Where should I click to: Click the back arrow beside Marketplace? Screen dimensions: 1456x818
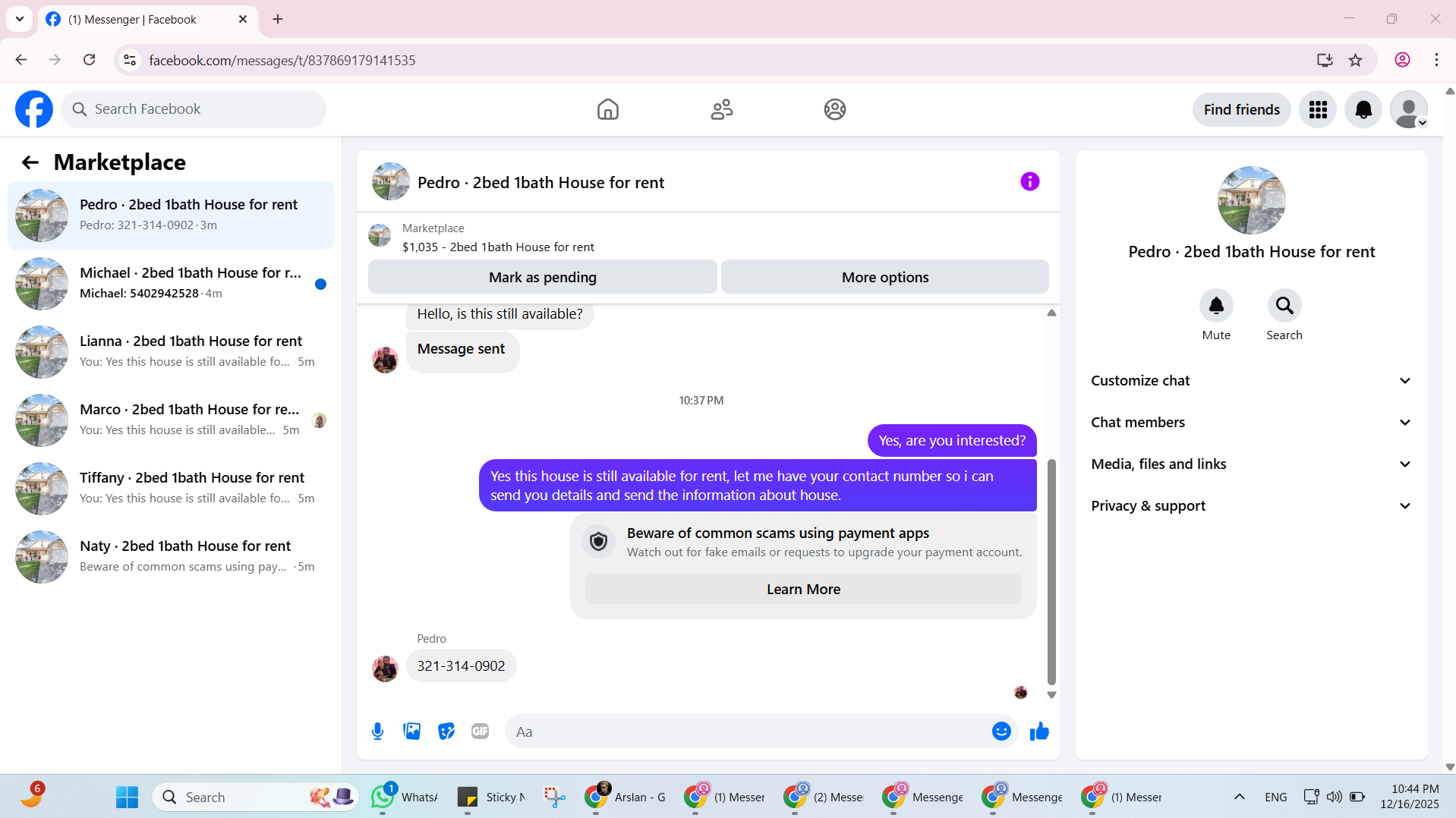click(30, 162)
